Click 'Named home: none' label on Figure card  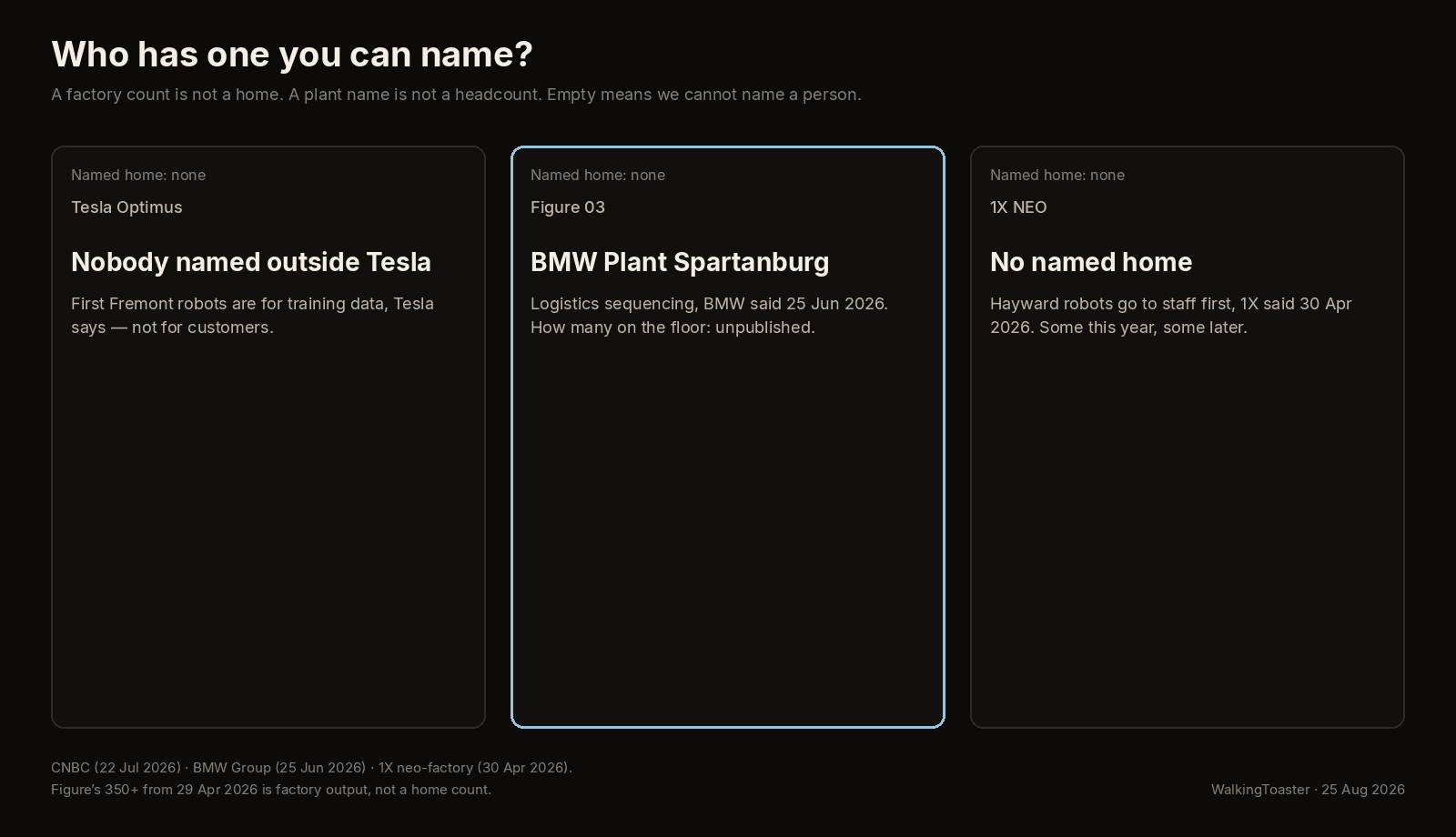pyautogui.click(x=598, y=175)
